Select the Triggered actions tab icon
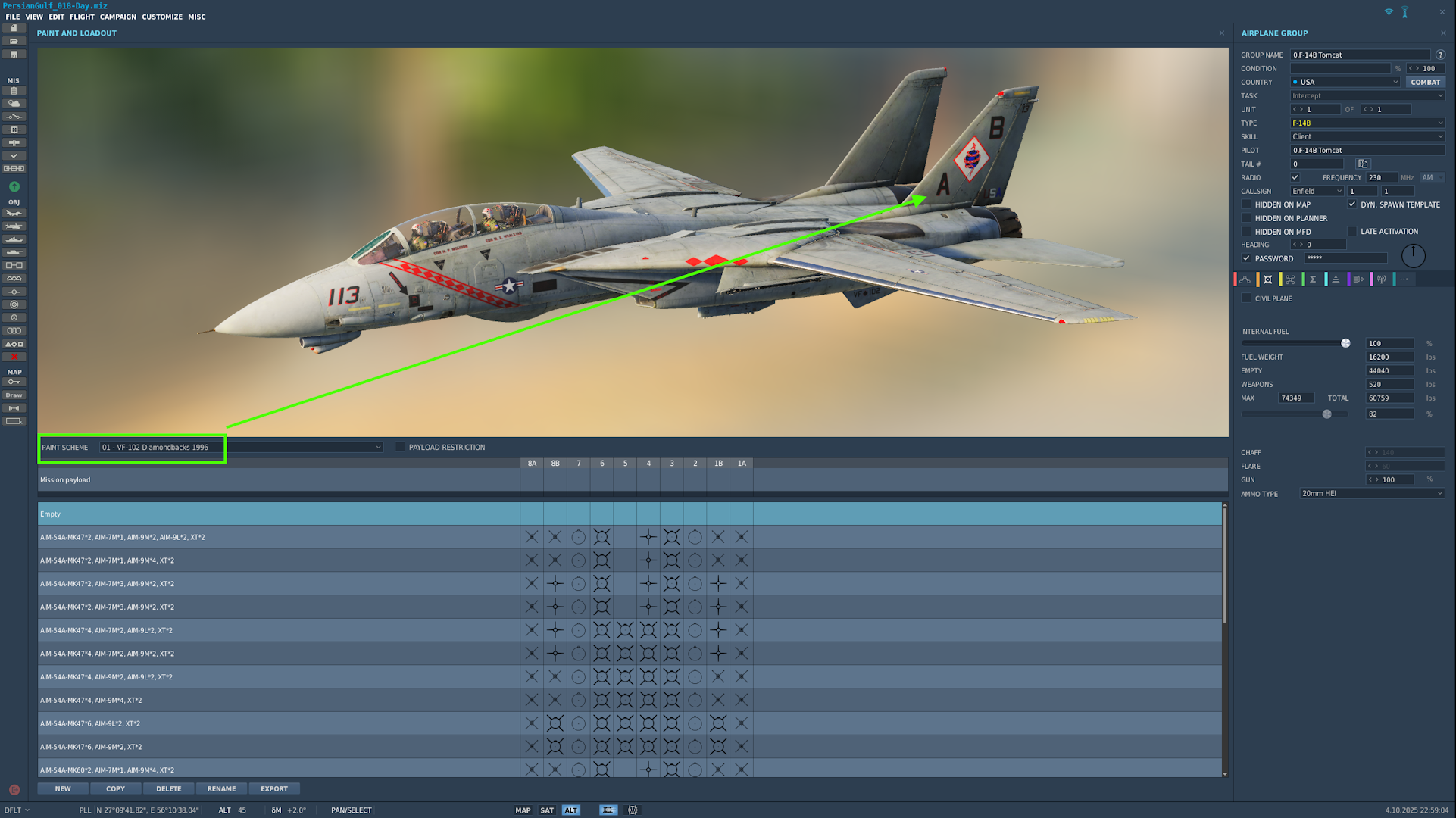The height and width of the screenshot is (818, 1456). tap(1290, 279)
